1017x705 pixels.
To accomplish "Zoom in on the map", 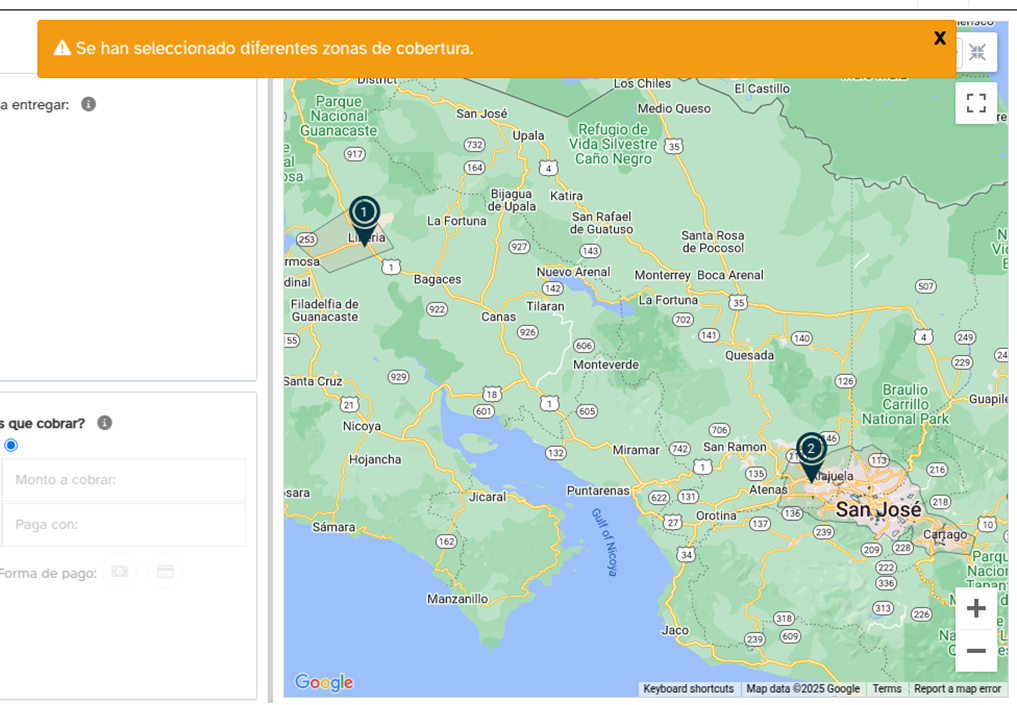I will pyautogui.click(x=976, y=608).
